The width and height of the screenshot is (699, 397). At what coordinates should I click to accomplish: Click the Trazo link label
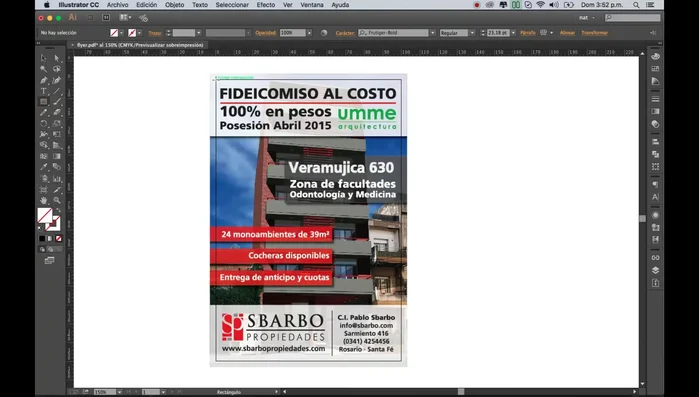(x=155, y=33)
